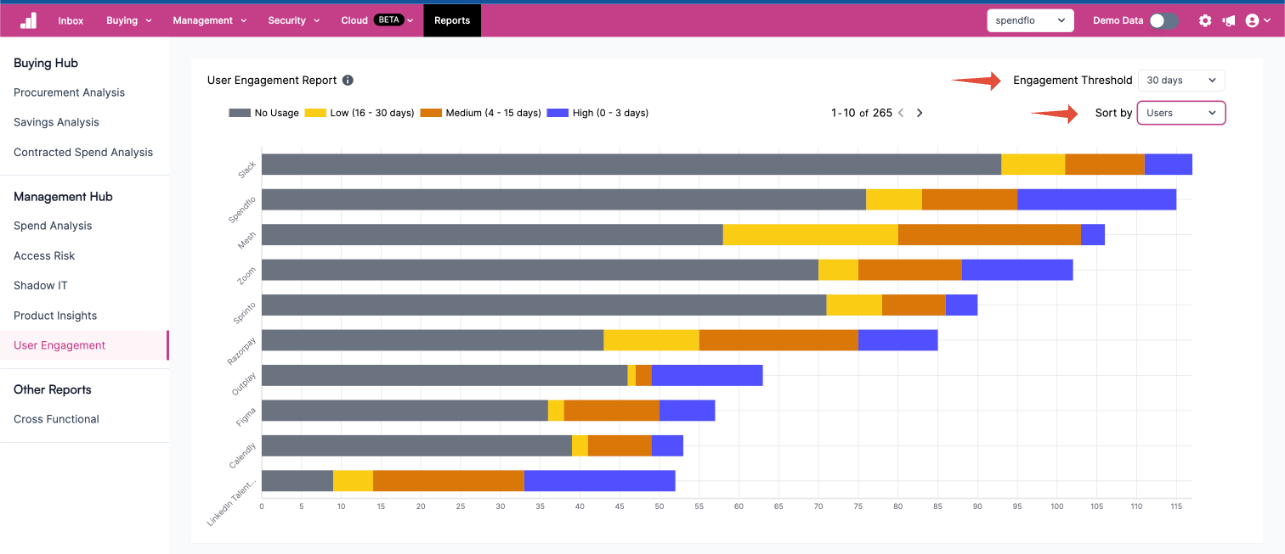Image resolution: width=1285 pixels, height=554 pixels.
Task: Toggle the Demo Data switch
Action: click(1163, 20)
